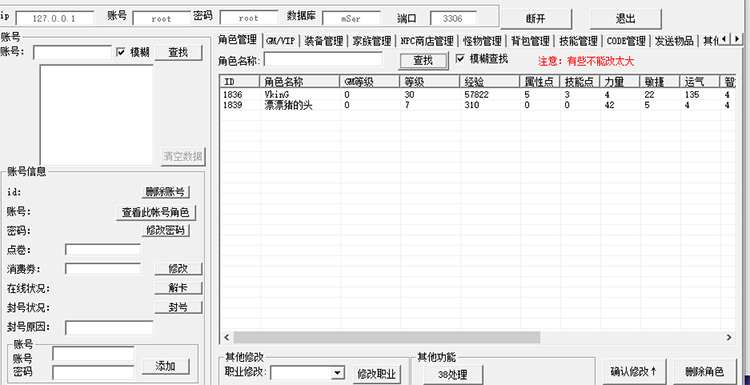The width and height of the screenshot is (750, 385).
Task: Click the 退出 exit button
Action: tap(626, 19)
